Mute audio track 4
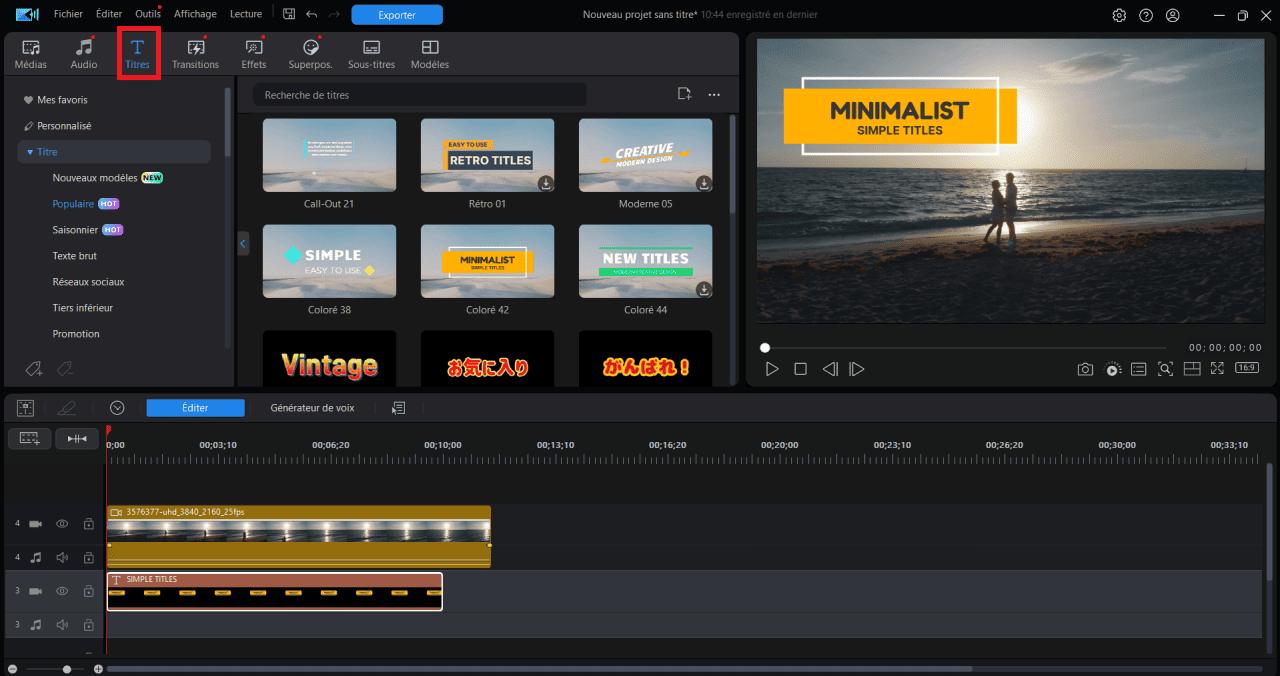The width and height of the screenshot is (1280, 676). [62, 557]
